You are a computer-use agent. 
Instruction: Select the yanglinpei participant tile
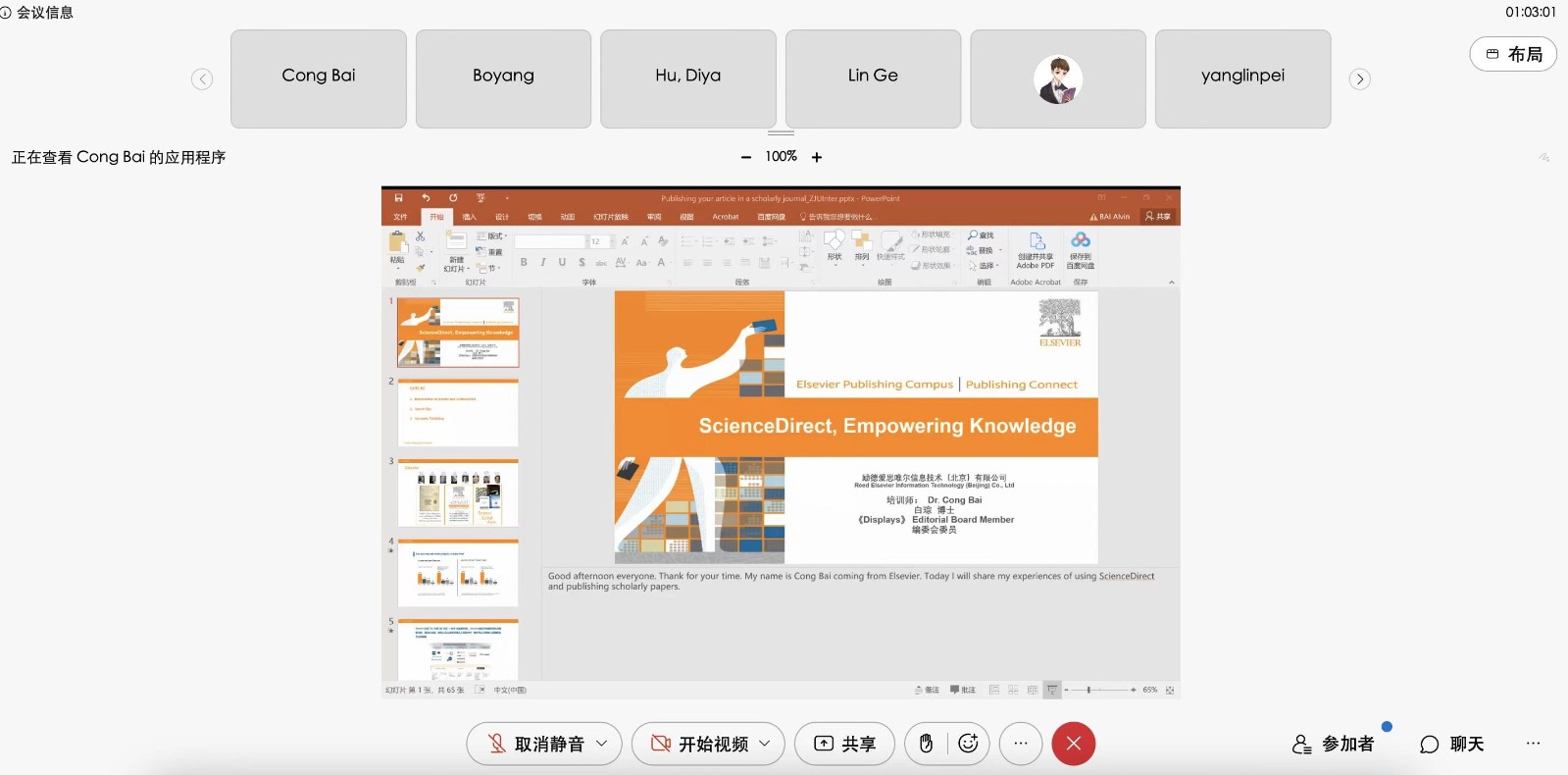tap(1242, 78)
